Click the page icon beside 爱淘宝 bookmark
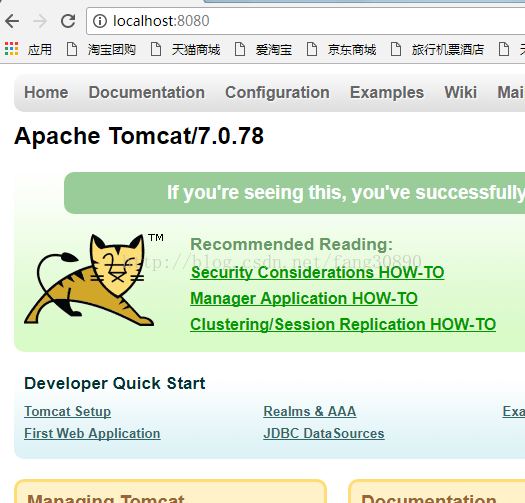525x503 pixels. (240, 49)
